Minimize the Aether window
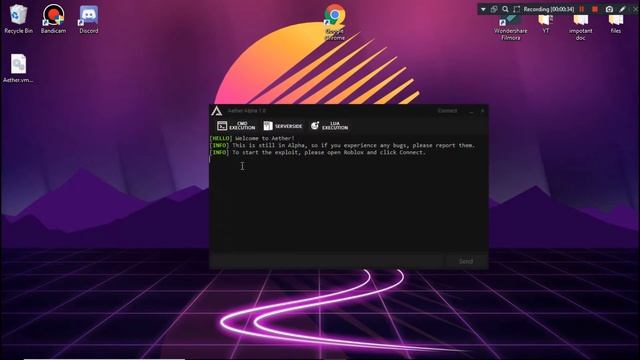 [471, 111]
